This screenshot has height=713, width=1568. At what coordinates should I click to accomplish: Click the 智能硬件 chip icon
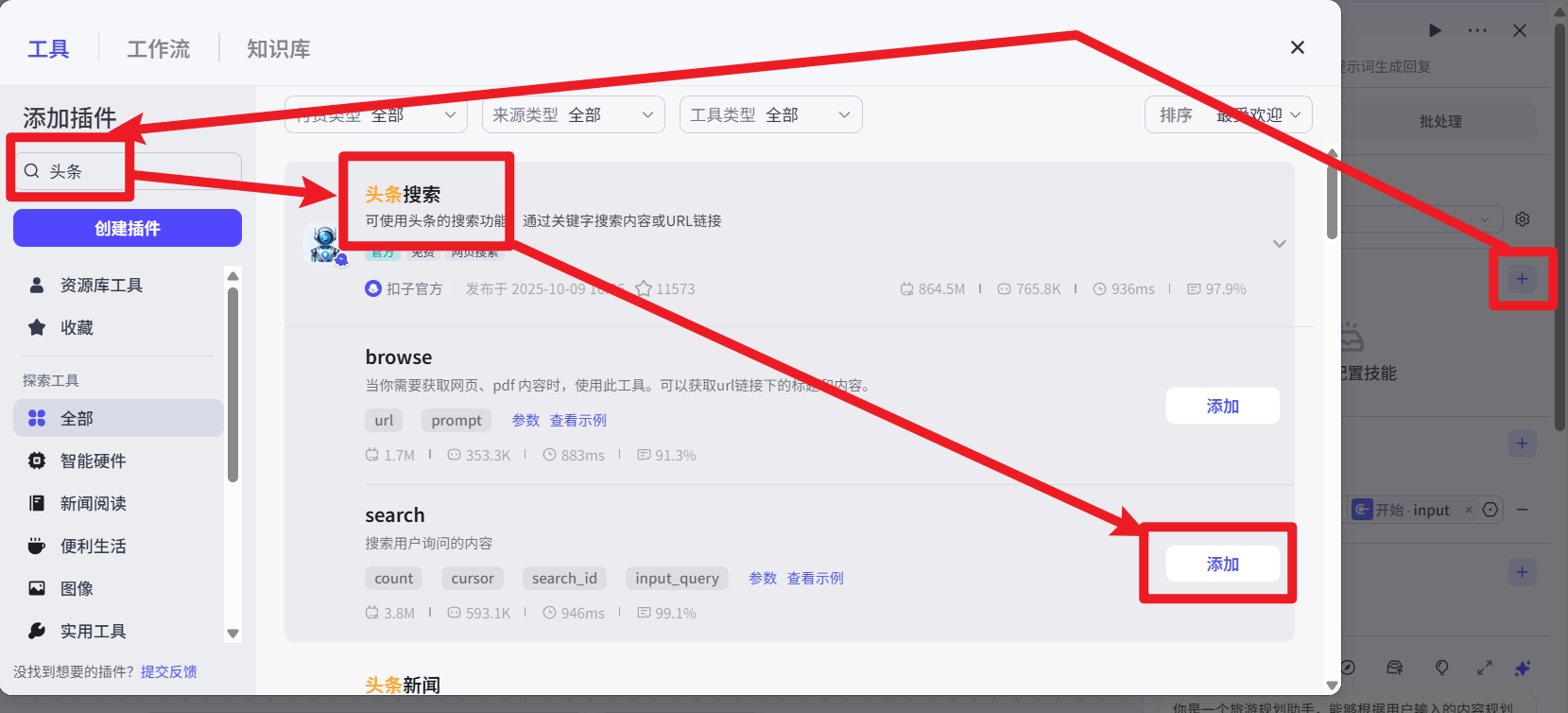click(x=37, y=461)
